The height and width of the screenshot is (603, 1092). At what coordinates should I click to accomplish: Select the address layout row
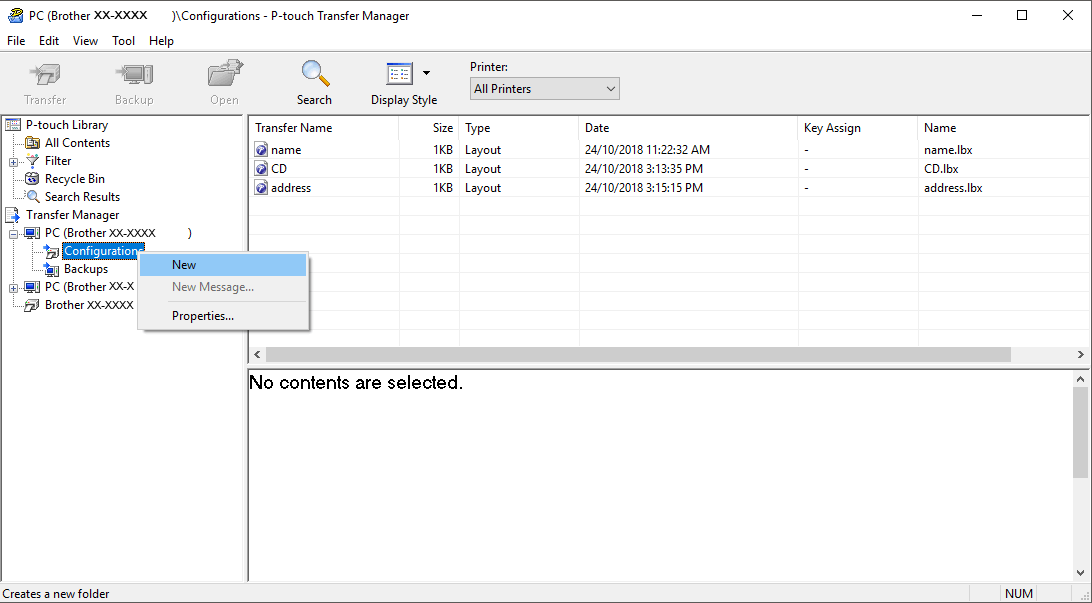pyautogui.click(x=291, y=188)
